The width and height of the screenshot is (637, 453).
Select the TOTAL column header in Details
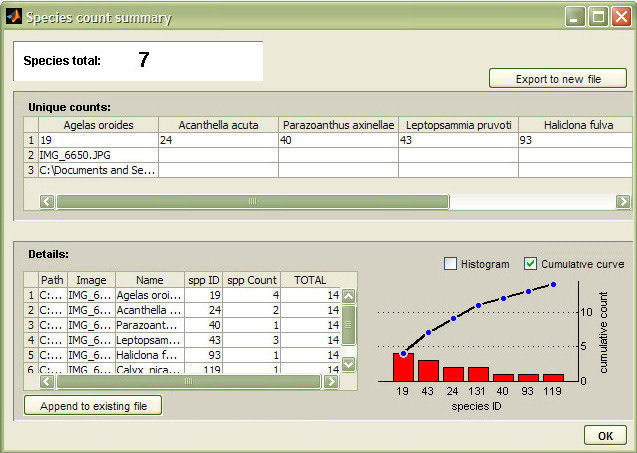(310, 281)
